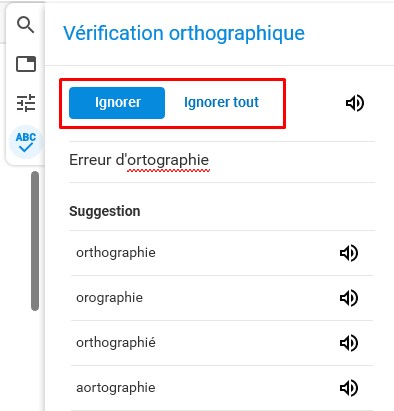Screen dimensions: 394x411
Task: Hear pronunciation of orthographié
Action: pyautogui.click(x=349, y=343)
